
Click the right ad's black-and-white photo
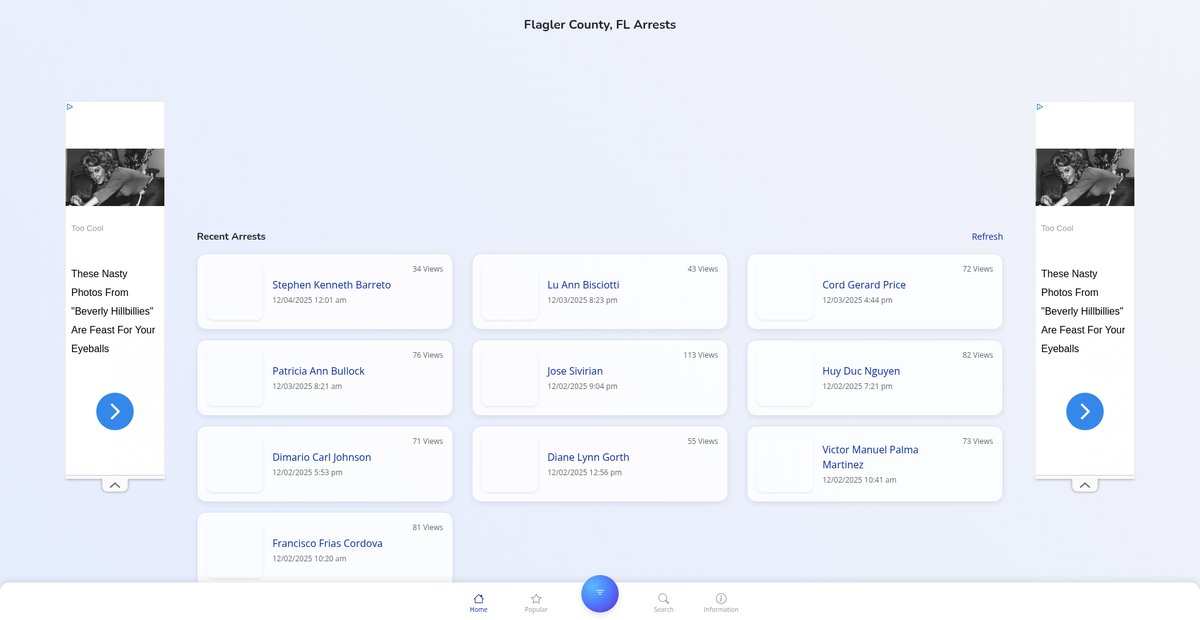pyautogui.click(x=1085, y=177)
